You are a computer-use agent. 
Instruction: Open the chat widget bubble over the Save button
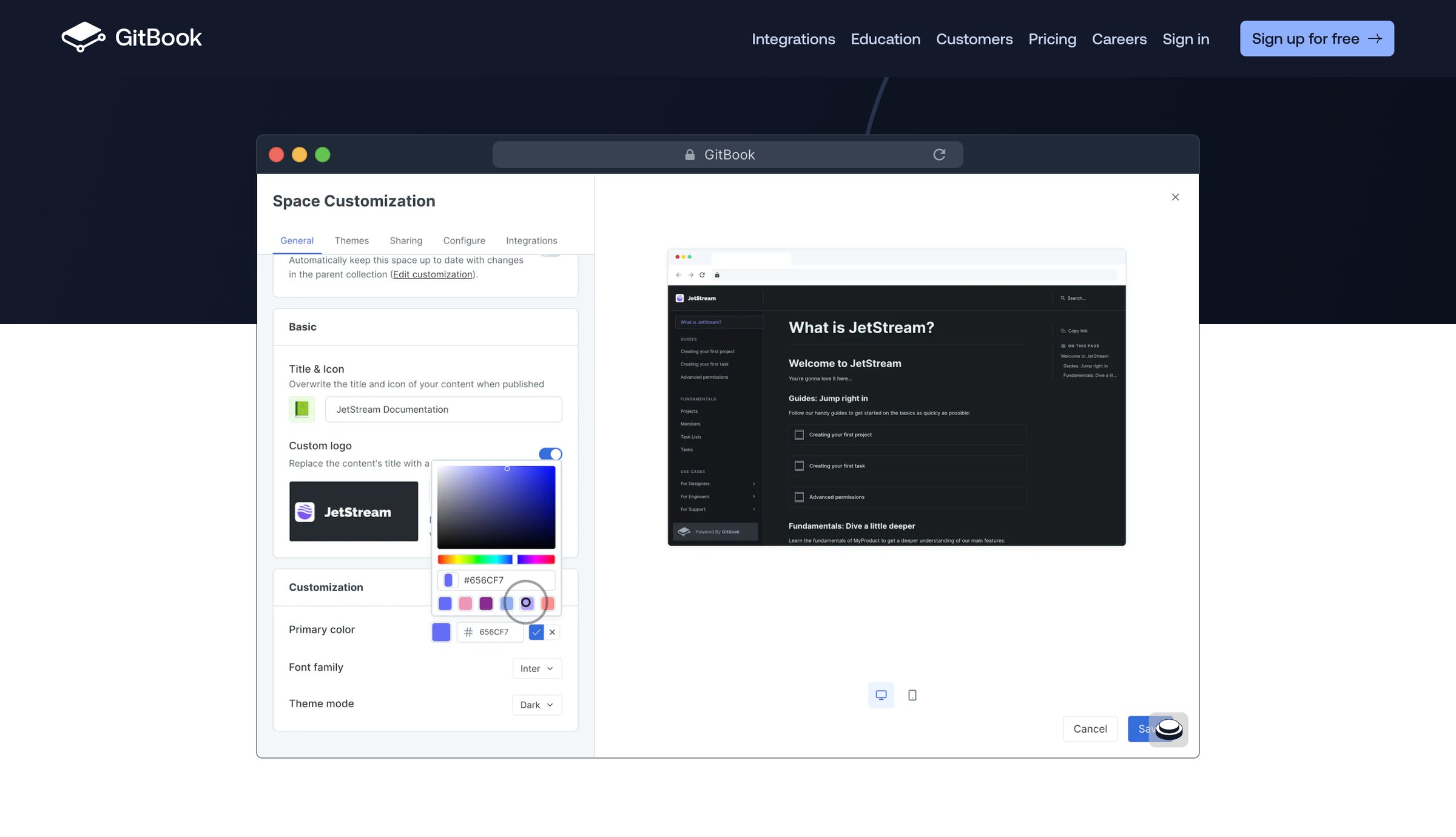1168,730
